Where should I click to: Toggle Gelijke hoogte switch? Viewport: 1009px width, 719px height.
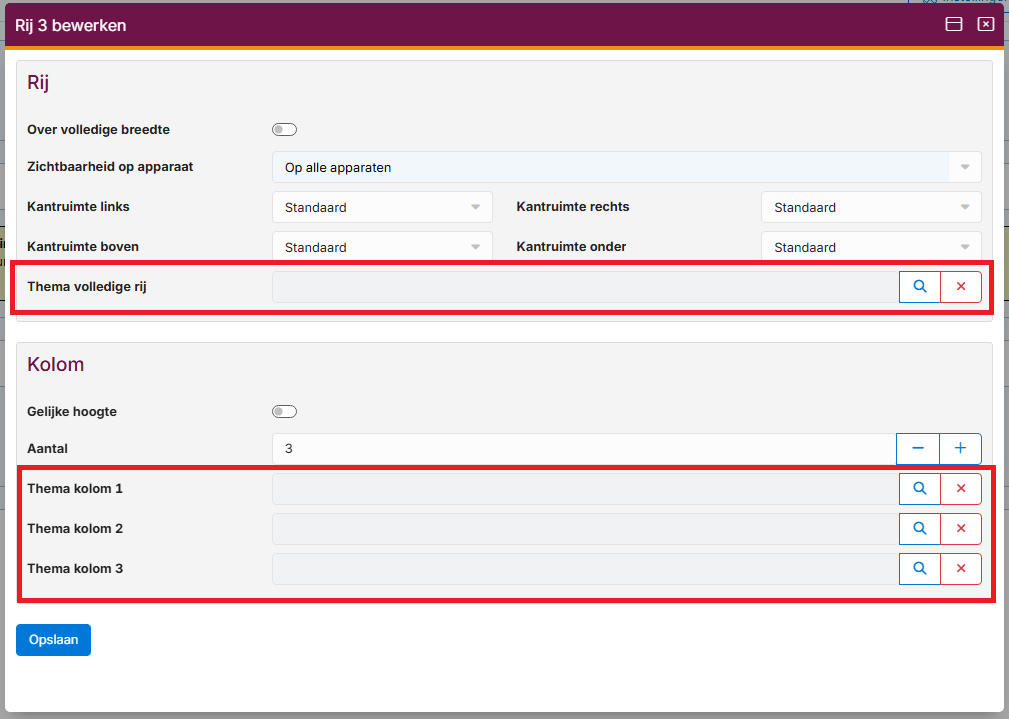click(284, 412)
